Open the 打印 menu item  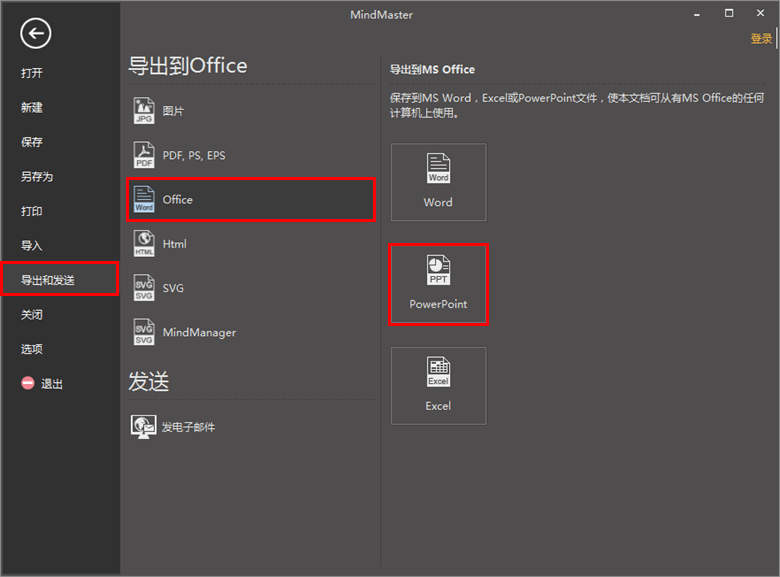click(32, 211)
